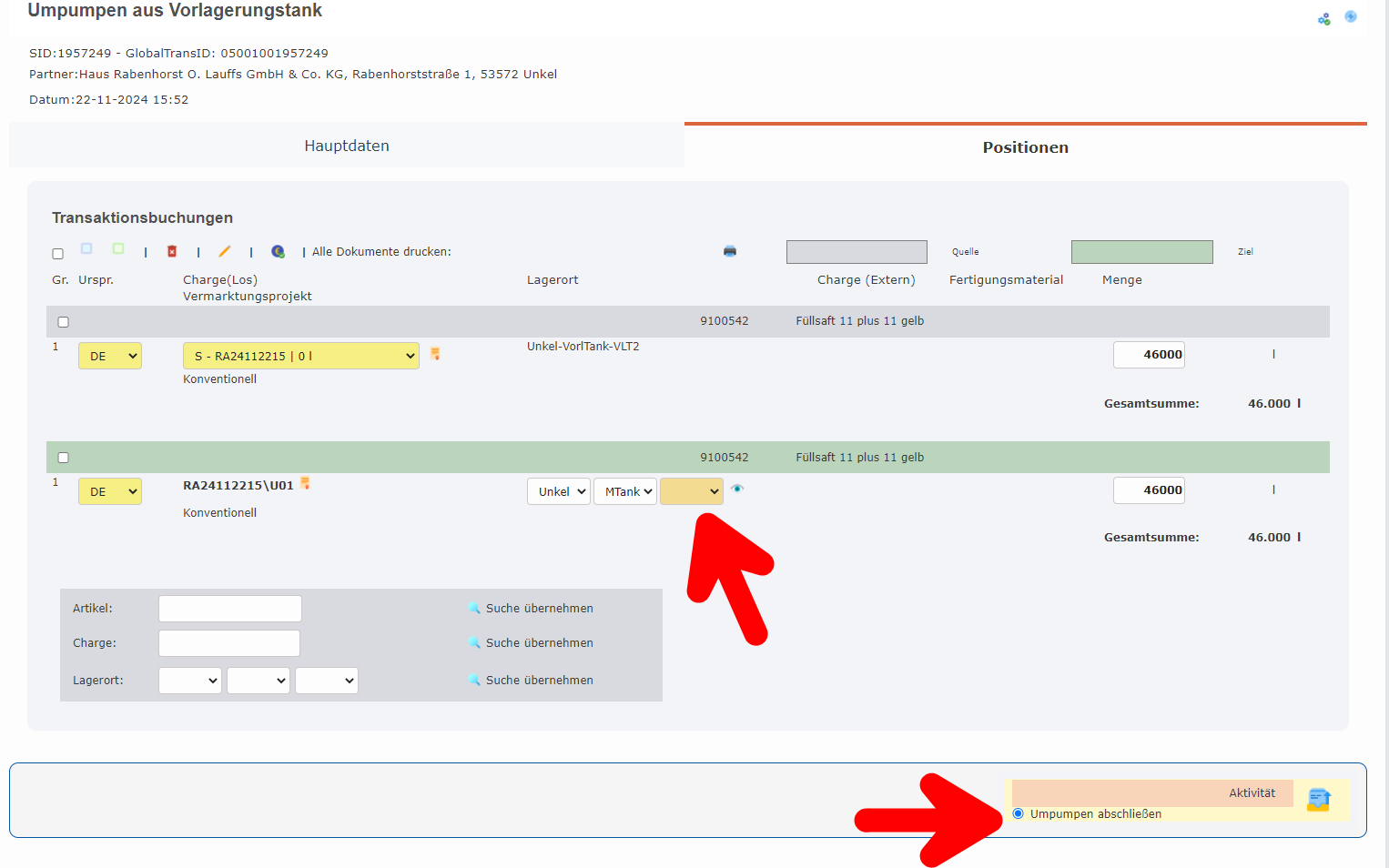Open the globe icon in Transaktionsbuchungen toolbar
The height and width of the screenshot is (868, 1389).
coord(278,251)
